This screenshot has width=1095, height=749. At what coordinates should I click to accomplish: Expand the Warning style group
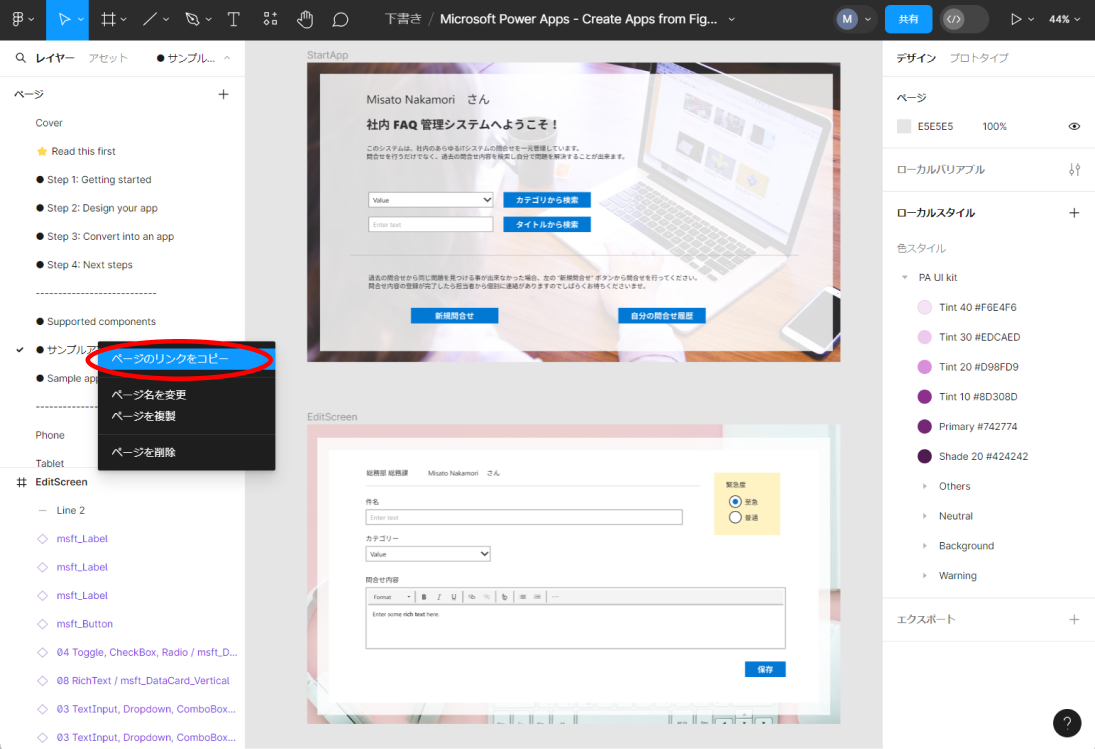925,576
